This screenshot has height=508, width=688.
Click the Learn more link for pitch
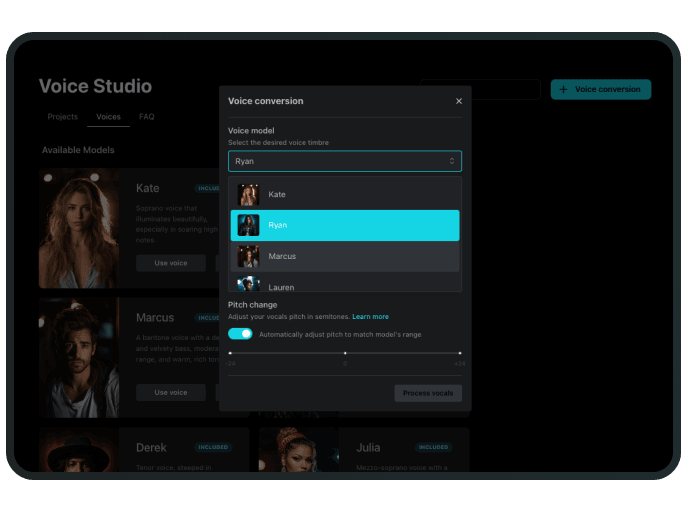pyautogui.click(x=370, y=317)
